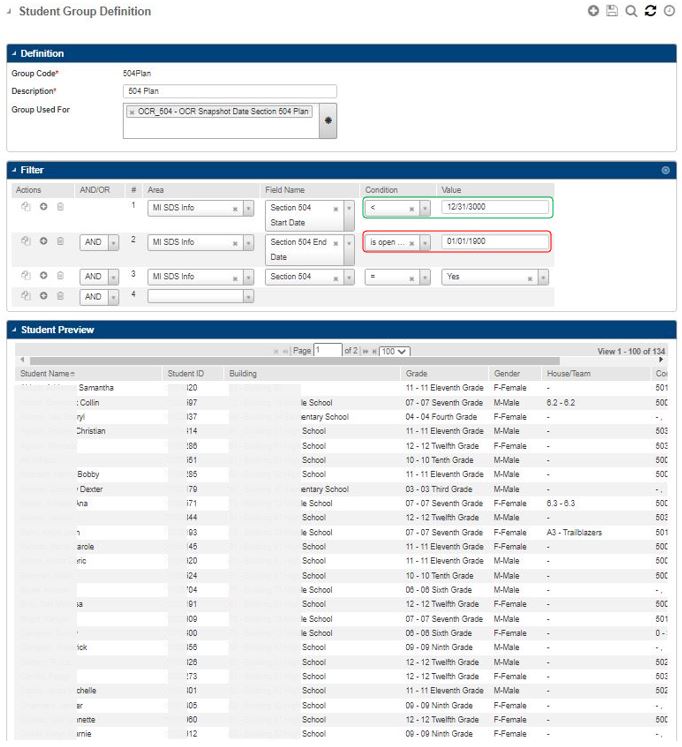682x747 pixels.
Task: Remove the OCR_504 Snapshot tag
Action: [132, 111]
